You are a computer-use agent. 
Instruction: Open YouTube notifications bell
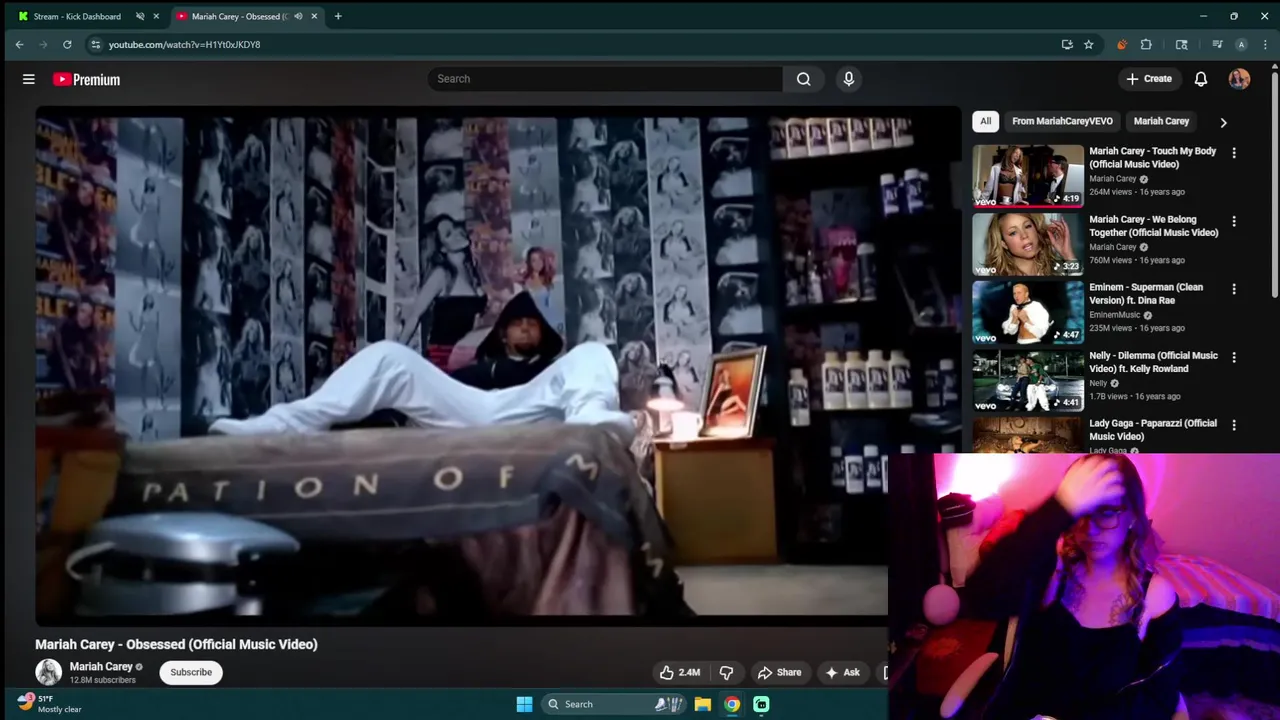point(1201,79)
